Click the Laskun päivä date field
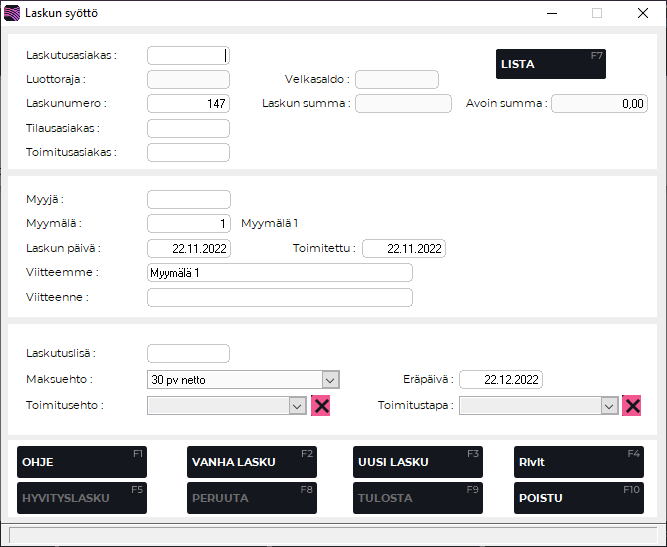The width and height of the screenshot is (667, 547). pos(188,249)
